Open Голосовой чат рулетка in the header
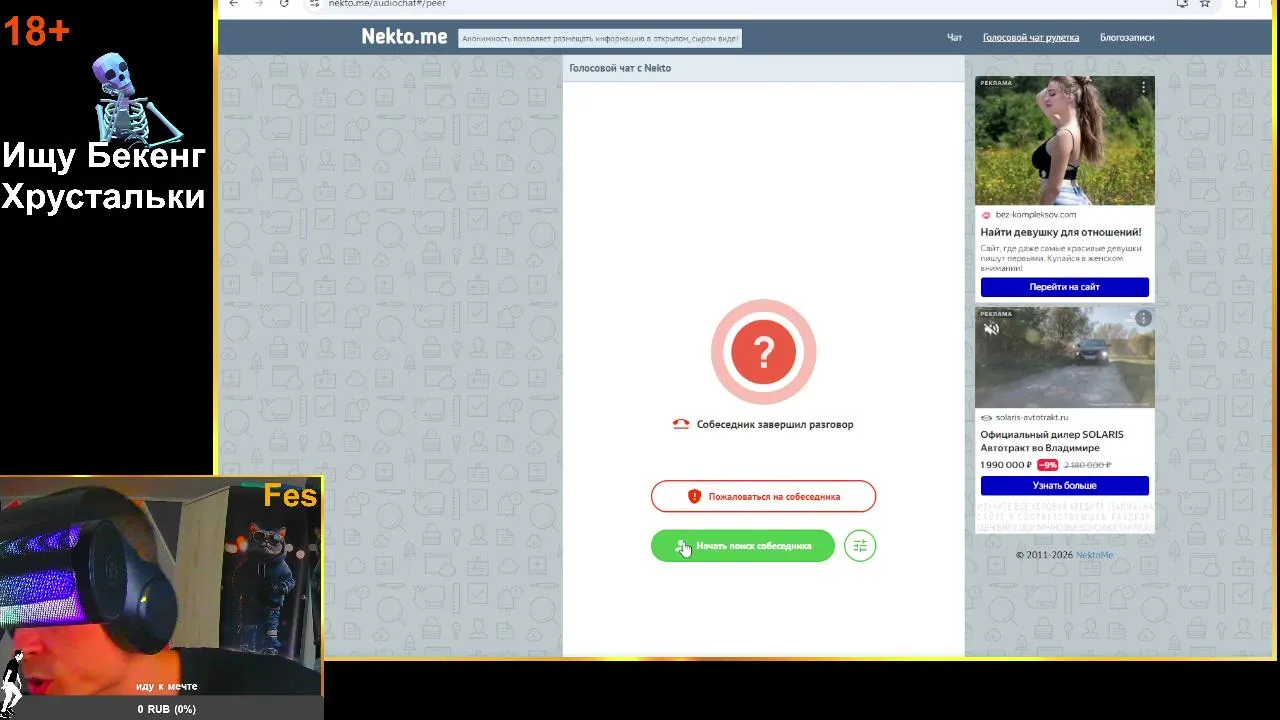Image resolution: width=1280 pixels, height=720 pixels. (x=1030, y=38)
